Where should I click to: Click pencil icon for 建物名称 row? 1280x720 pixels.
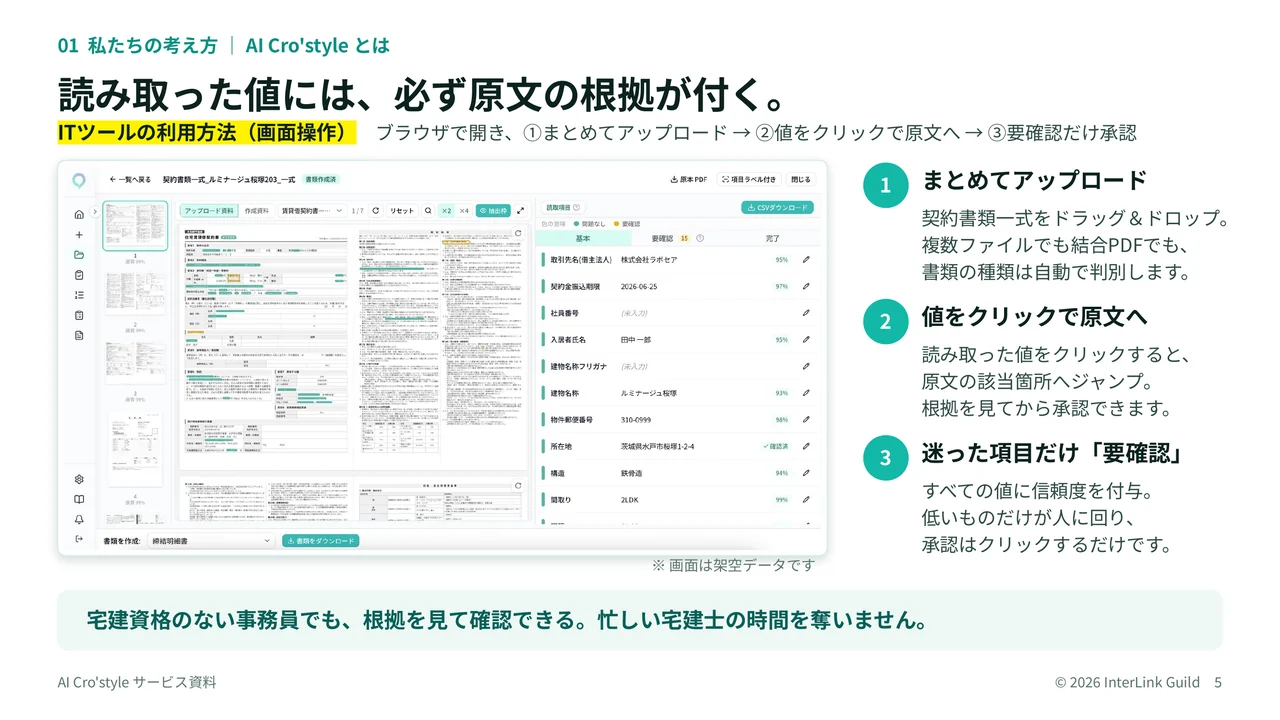pos(806,393)
